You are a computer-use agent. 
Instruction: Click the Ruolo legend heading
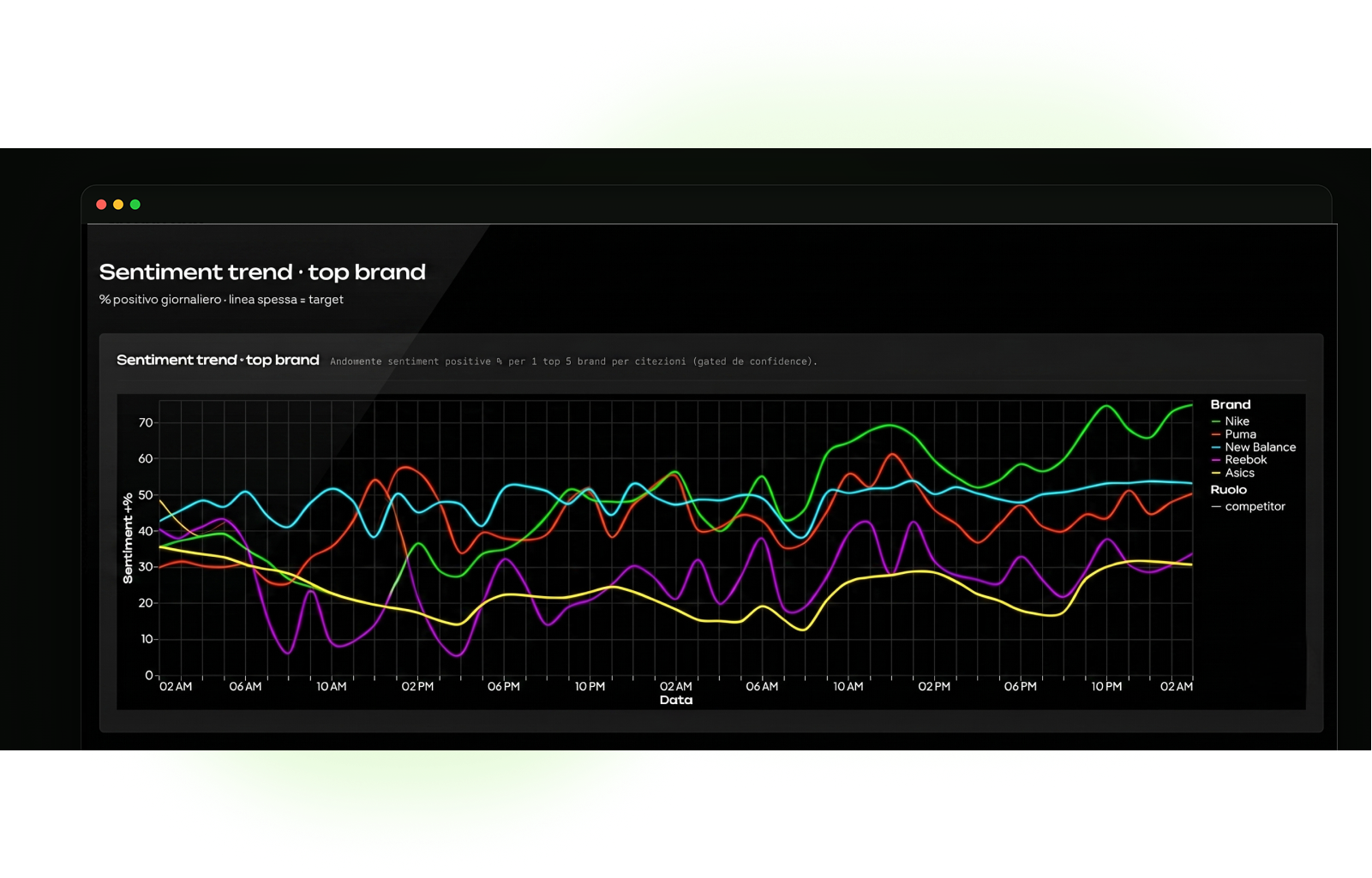pyautogui.click(x=1228, y=490)
